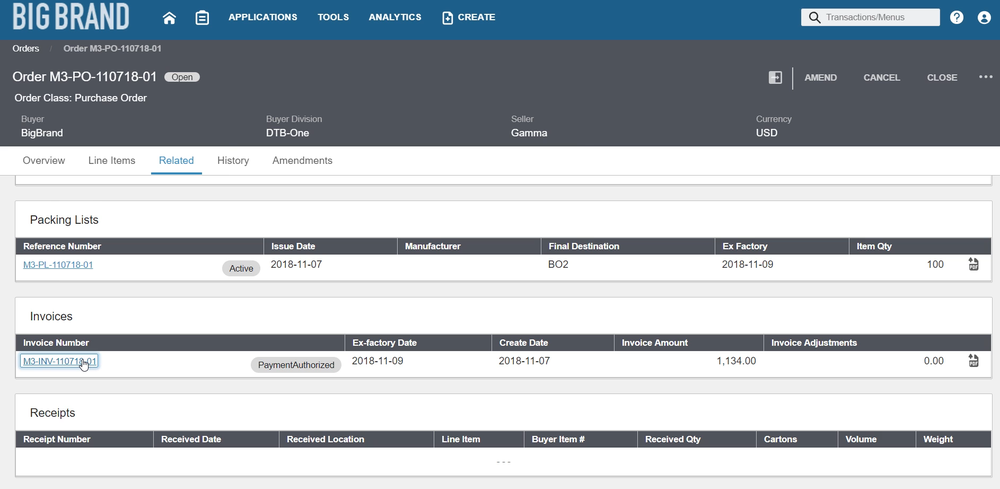This screenshot has height=489, width=1000.
Task: Click the Final Destination column header
Action: click(x=628, y=246)
